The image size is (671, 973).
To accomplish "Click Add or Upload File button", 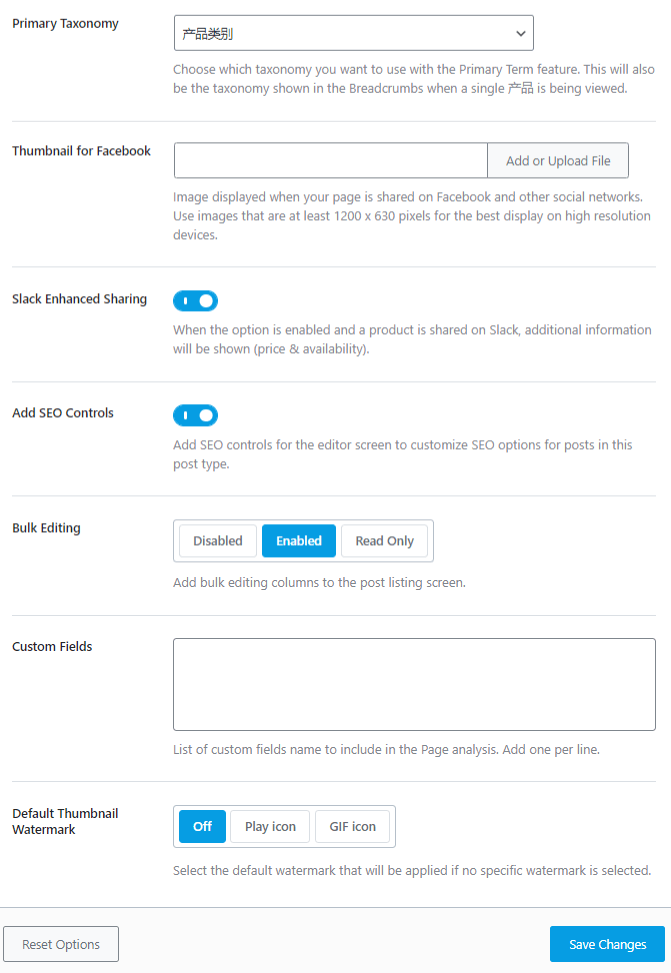I will coord(558,161).
